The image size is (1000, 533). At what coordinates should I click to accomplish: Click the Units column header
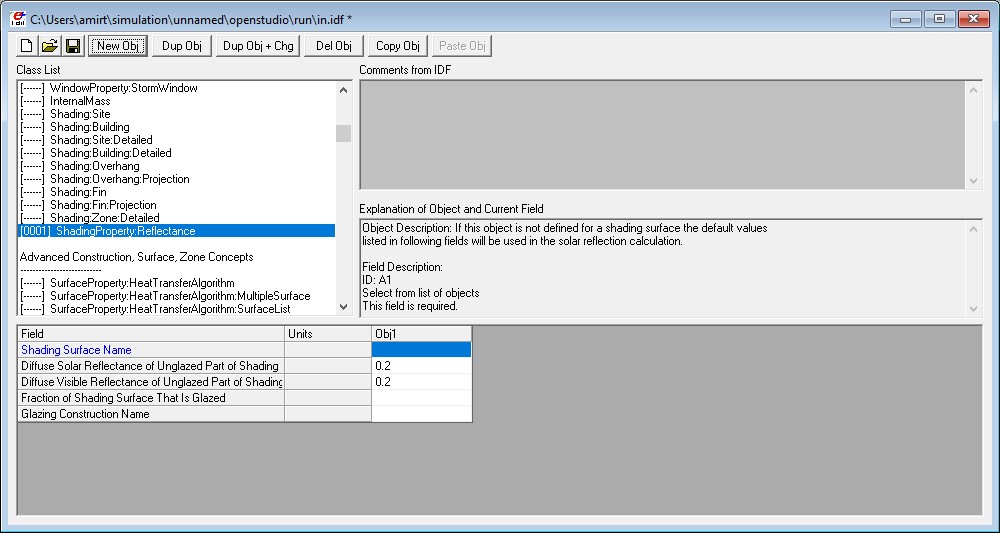point(328,333)
